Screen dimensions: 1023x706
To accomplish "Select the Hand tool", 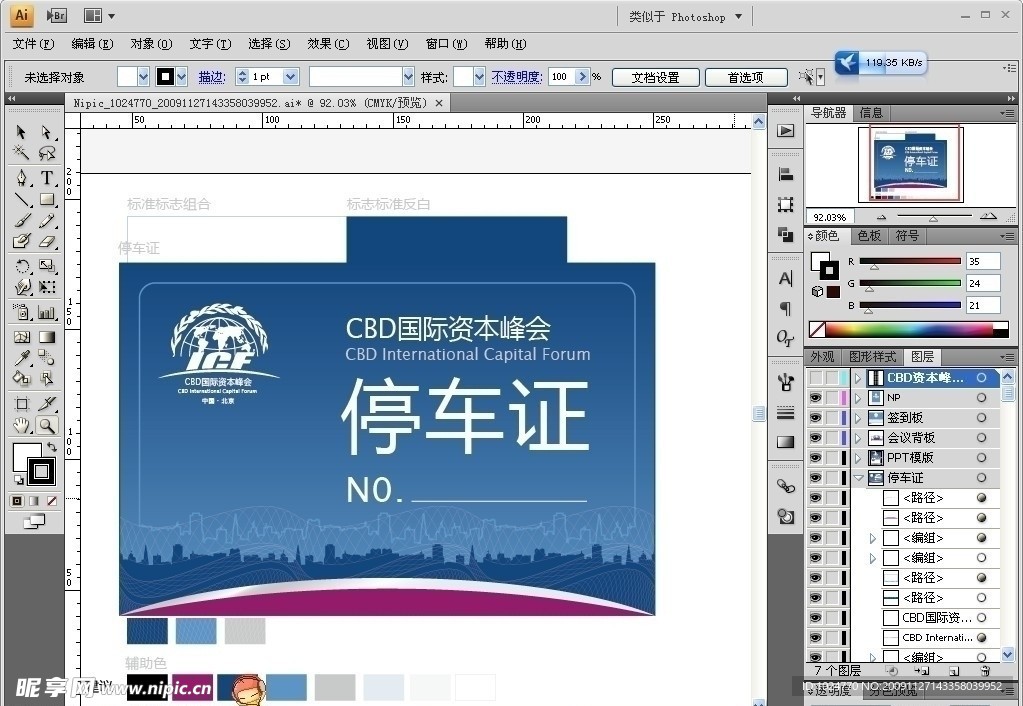I will (22, 426).
